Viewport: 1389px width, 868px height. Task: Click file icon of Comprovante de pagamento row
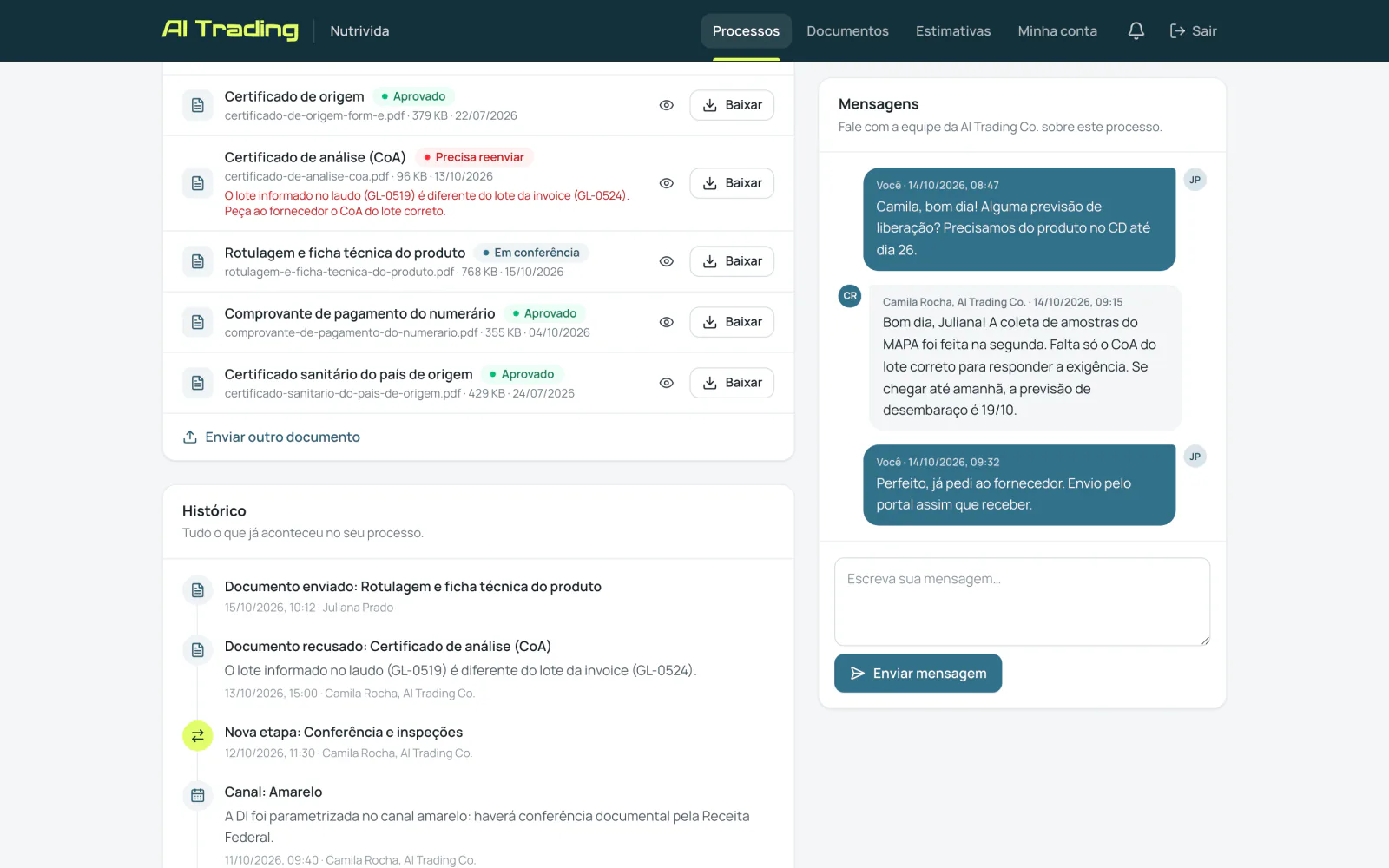[x=198, y=322]
